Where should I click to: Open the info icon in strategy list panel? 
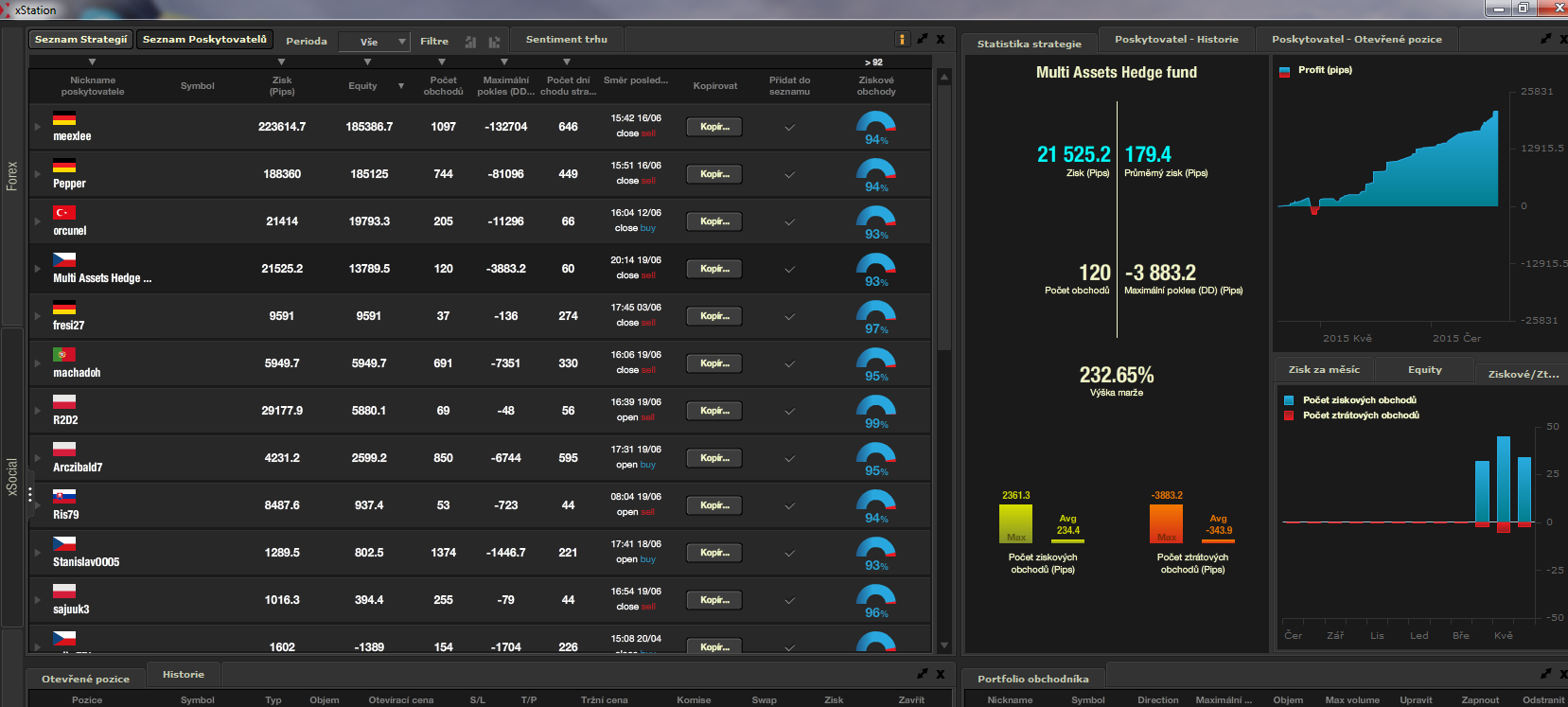click(x=902, y=39)
